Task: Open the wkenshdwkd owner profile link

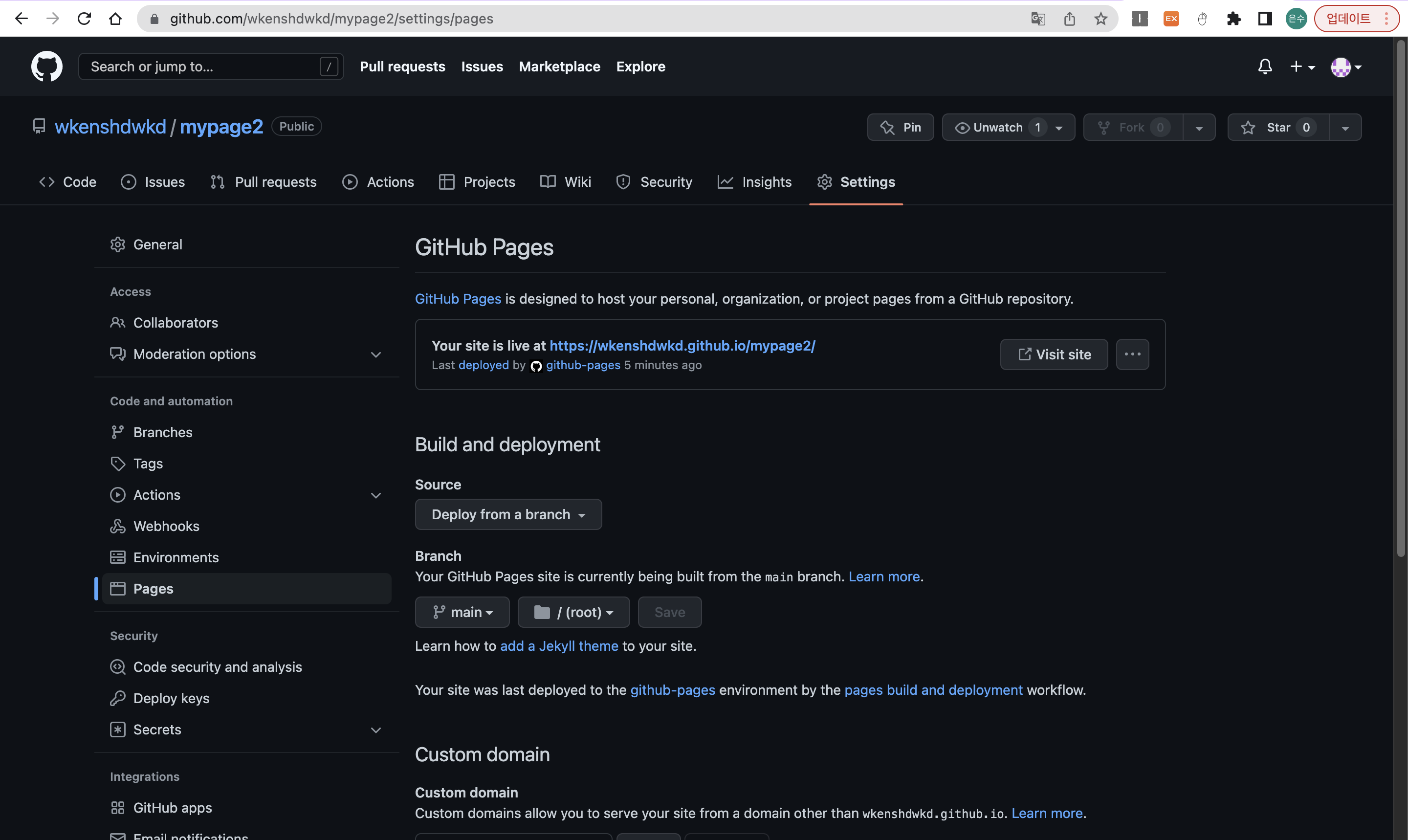Action: coord(110,127)
